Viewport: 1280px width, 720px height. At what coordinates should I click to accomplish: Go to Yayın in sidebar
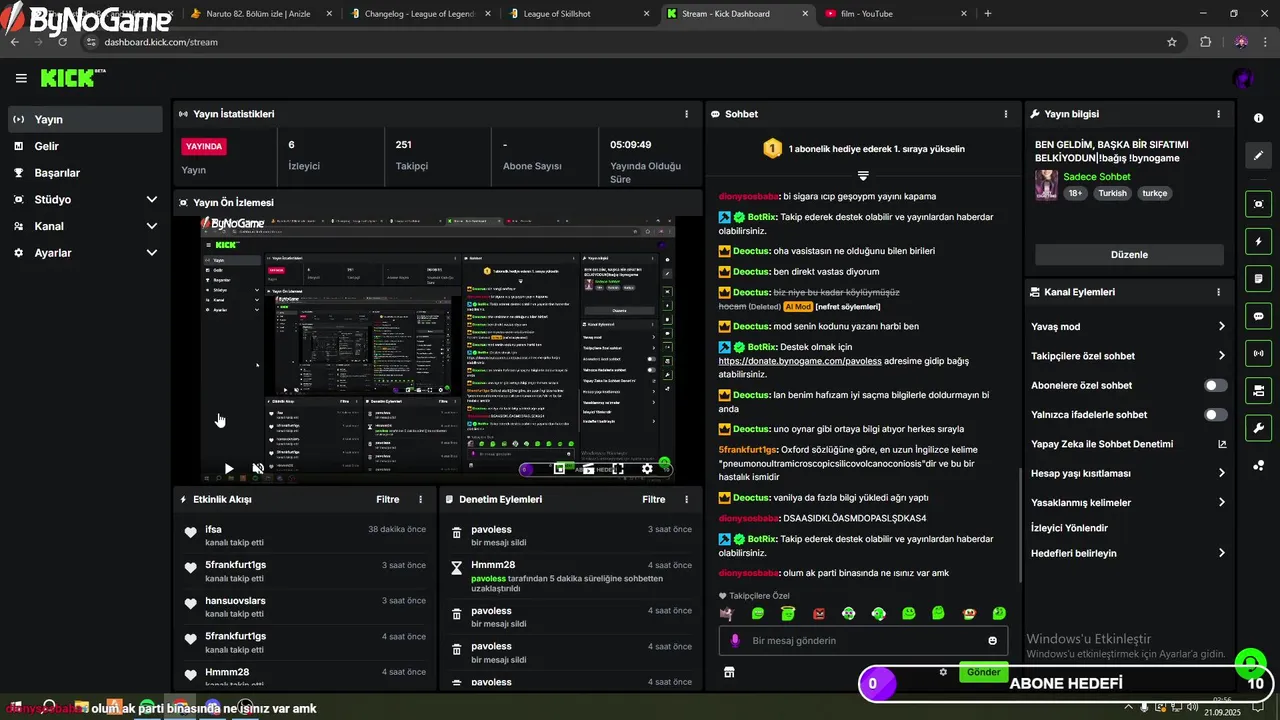pyautogui.click(x=85, y=119)
